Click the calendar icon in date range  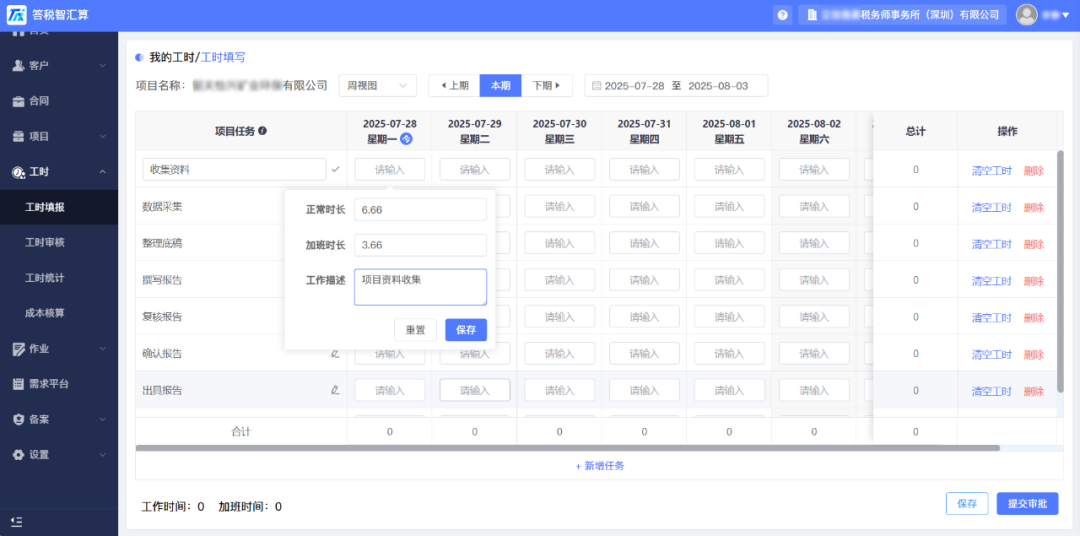[596, 86]
